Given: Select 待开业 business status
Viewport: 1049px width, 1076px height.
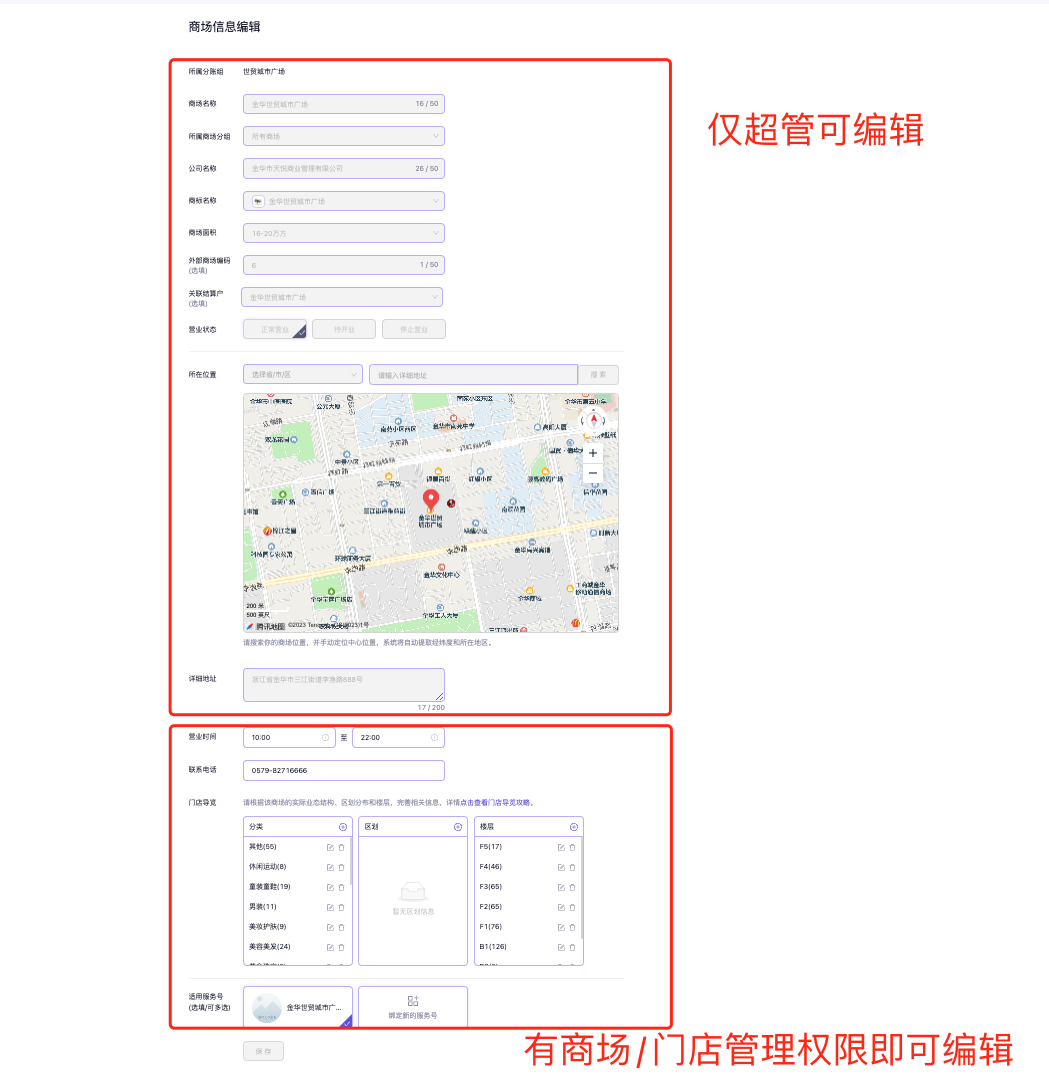Looking at the screenshot, I should coord(344,329).
